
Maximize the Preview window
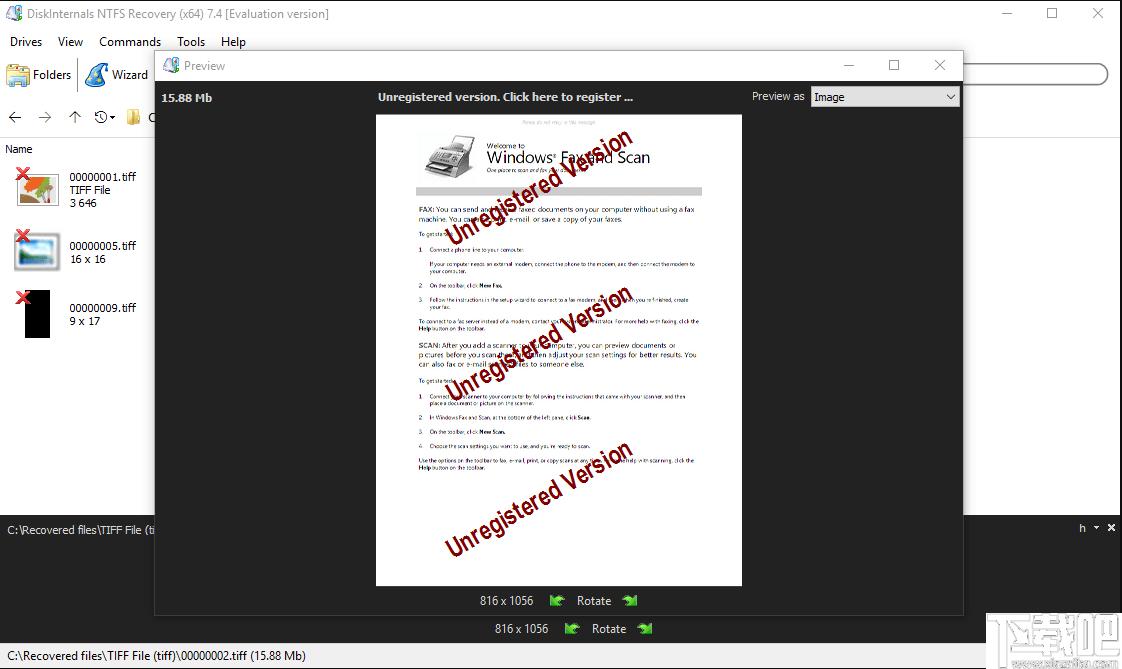(x=894, y=65)
